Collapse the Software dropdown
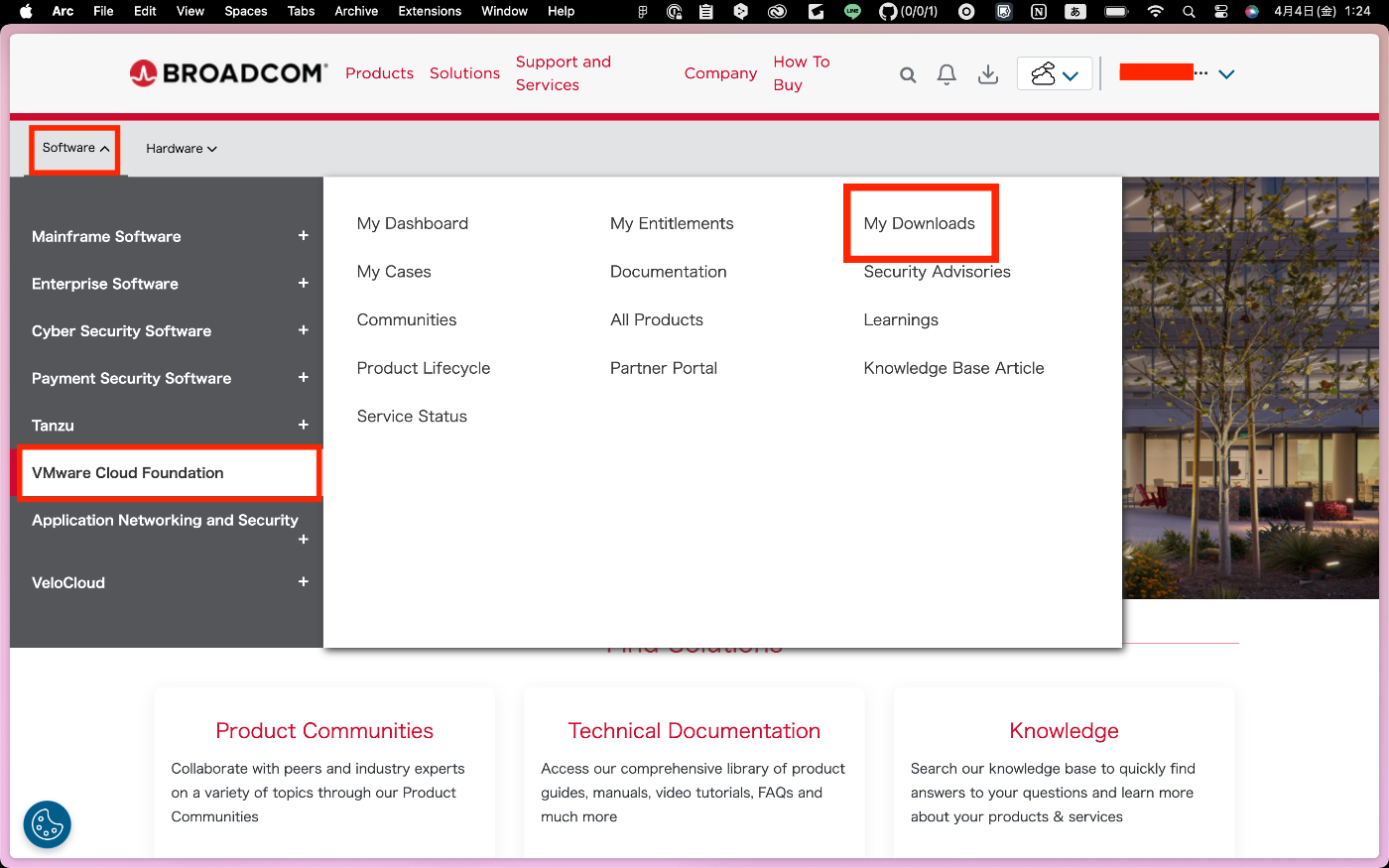The width and height of the screenshot is (1389, 868). (75, 148)
